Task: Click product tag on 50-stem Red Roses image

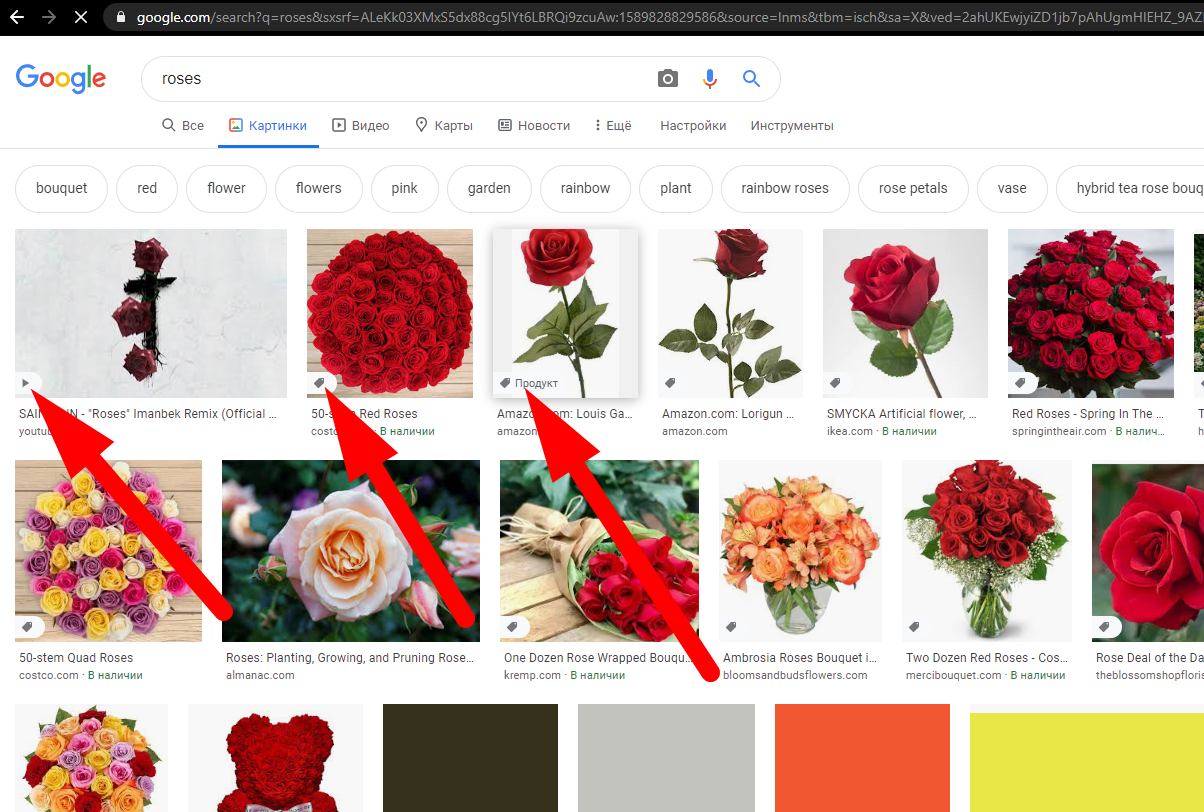Action: (x=320, y=383)
